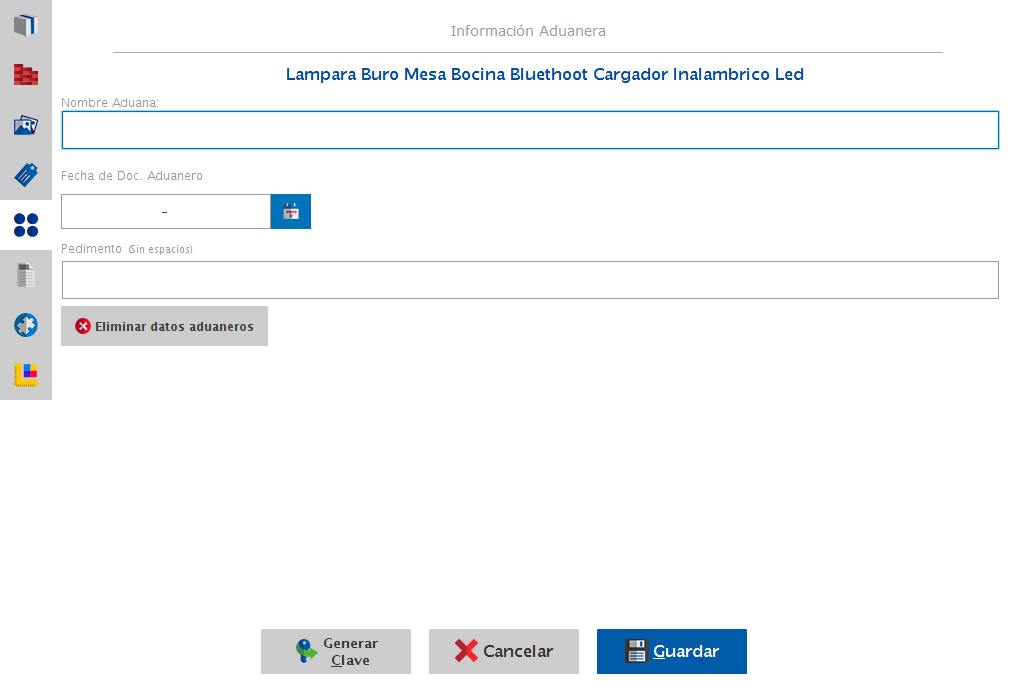Select the four blue dots sidebar tab
This screenshot has width=1009, height=682.
(x=26, y=225)
